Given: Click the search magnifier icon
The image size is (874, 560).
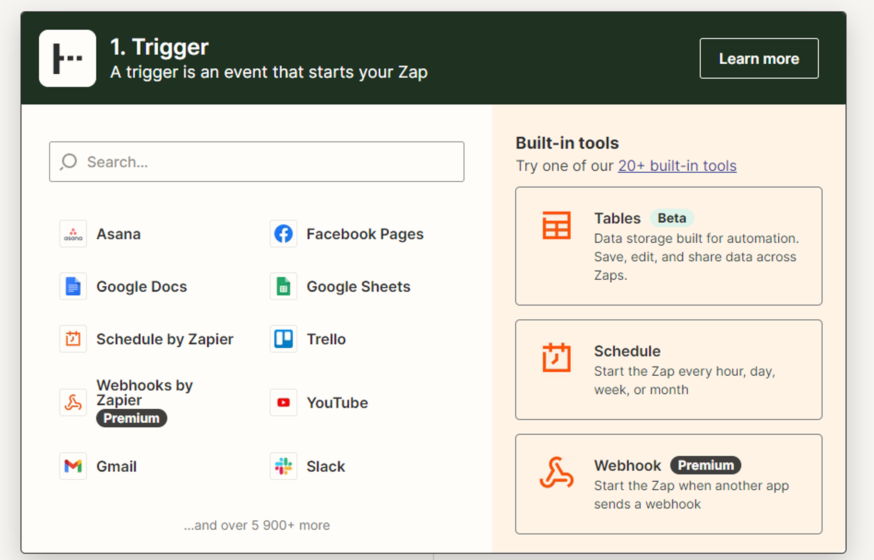Looking at the screenshot, I should click(x=69, y=162).
